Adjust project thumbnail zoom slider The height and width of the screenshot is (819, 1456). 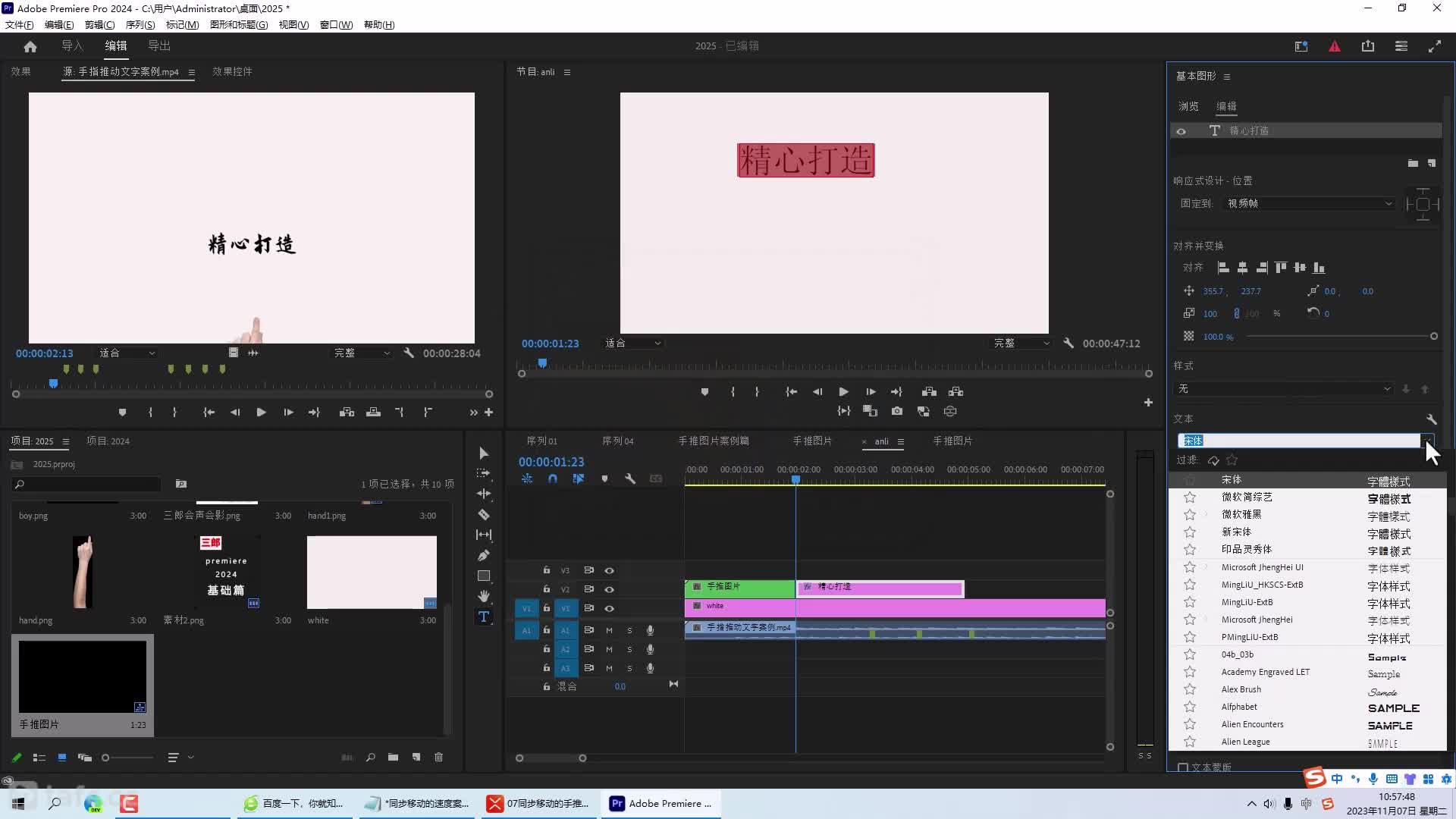coord(127,757)
